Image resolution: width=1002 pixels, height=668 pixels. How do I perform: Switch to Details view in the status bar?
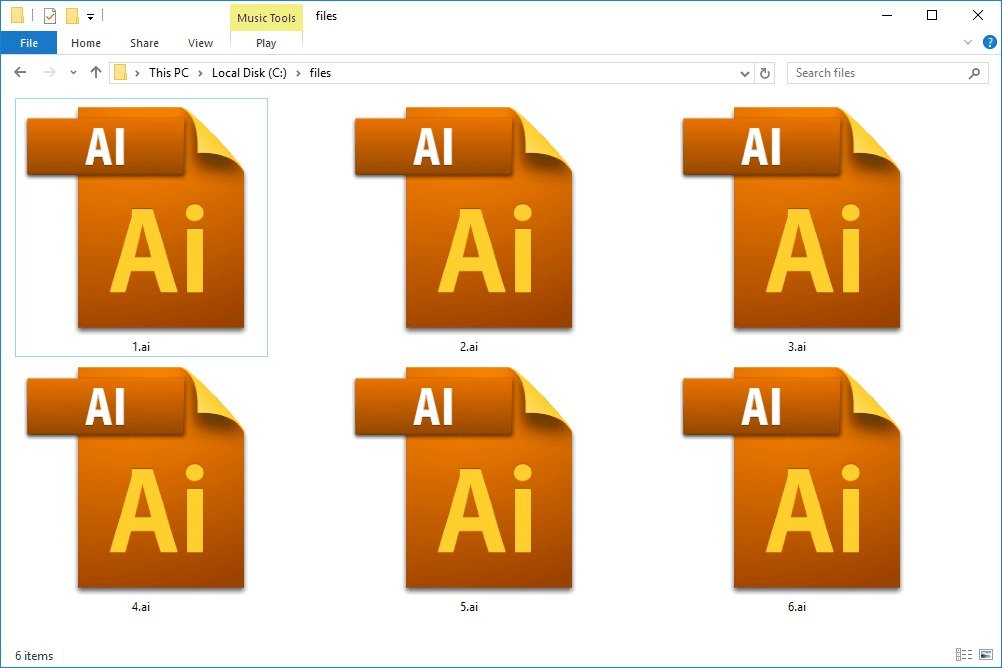pyautogui.click(x=964, y=655)
